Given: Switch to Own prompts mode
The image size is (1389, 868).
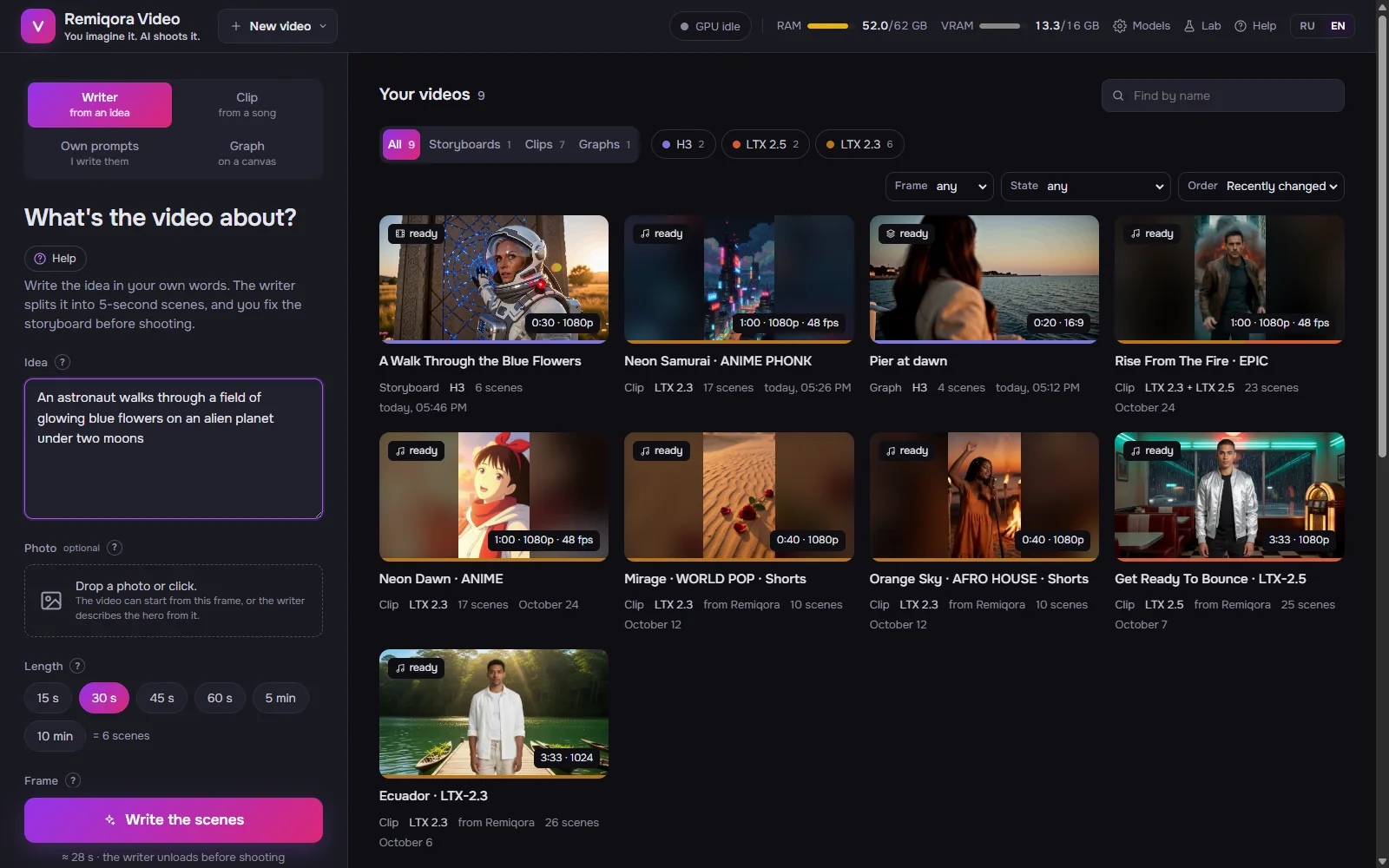Looking at the screenshot, I should (100, 153).
